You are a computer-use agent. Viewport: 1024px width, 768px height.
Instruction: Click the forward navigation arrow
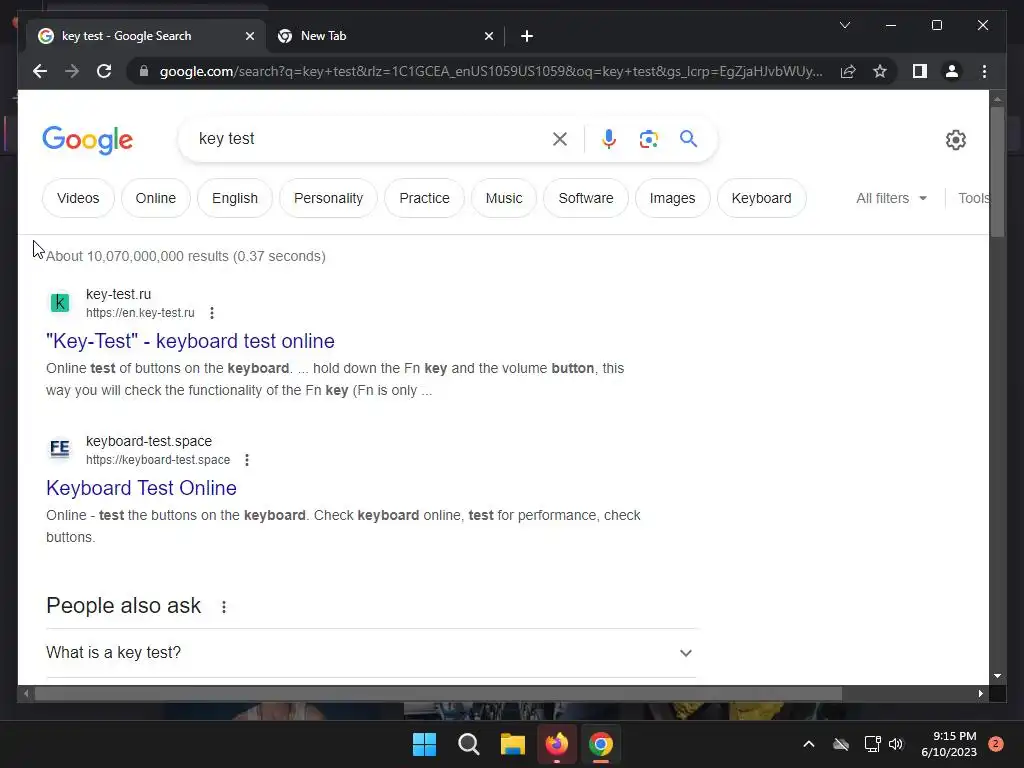(72, 71)
